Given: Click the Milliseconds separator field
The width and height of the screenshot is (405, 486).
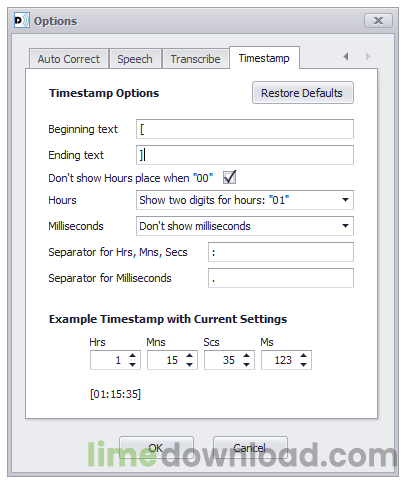Looking at the screenshot, I should [x=281, y=278].
